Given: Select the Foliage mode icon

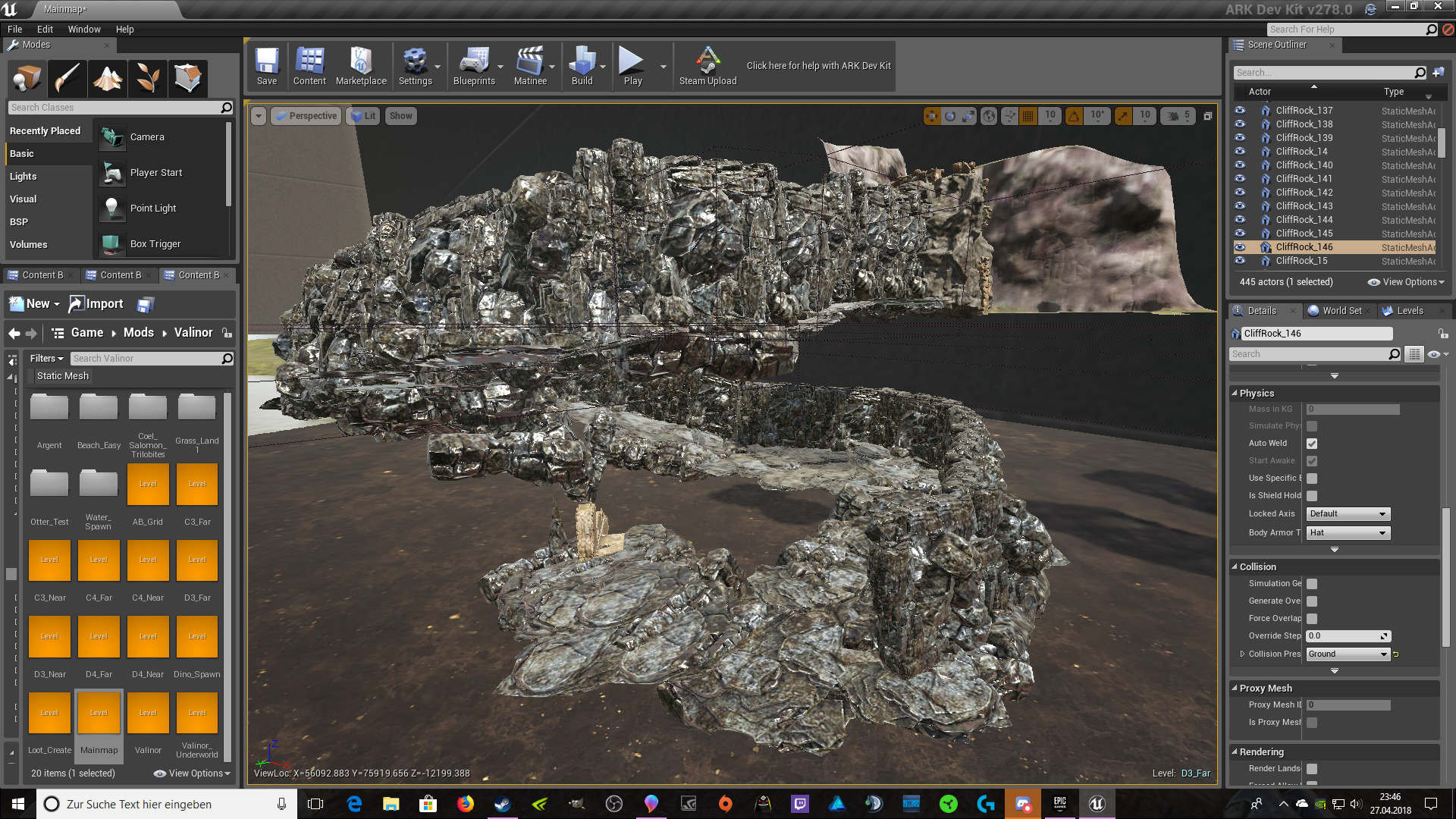Looking at the screenshot, I should coord(147,77).
